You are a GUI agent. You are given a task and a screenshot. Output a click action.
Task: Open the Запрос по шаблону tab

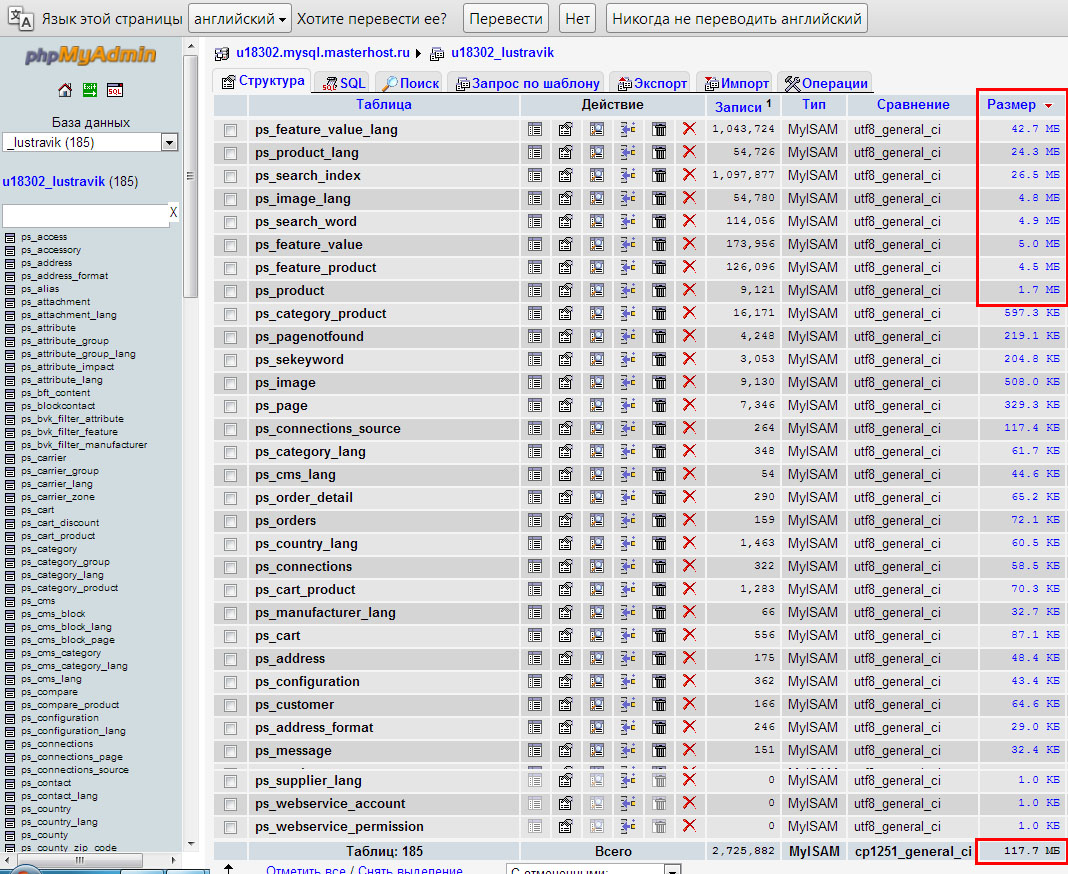tap(528, 83)
